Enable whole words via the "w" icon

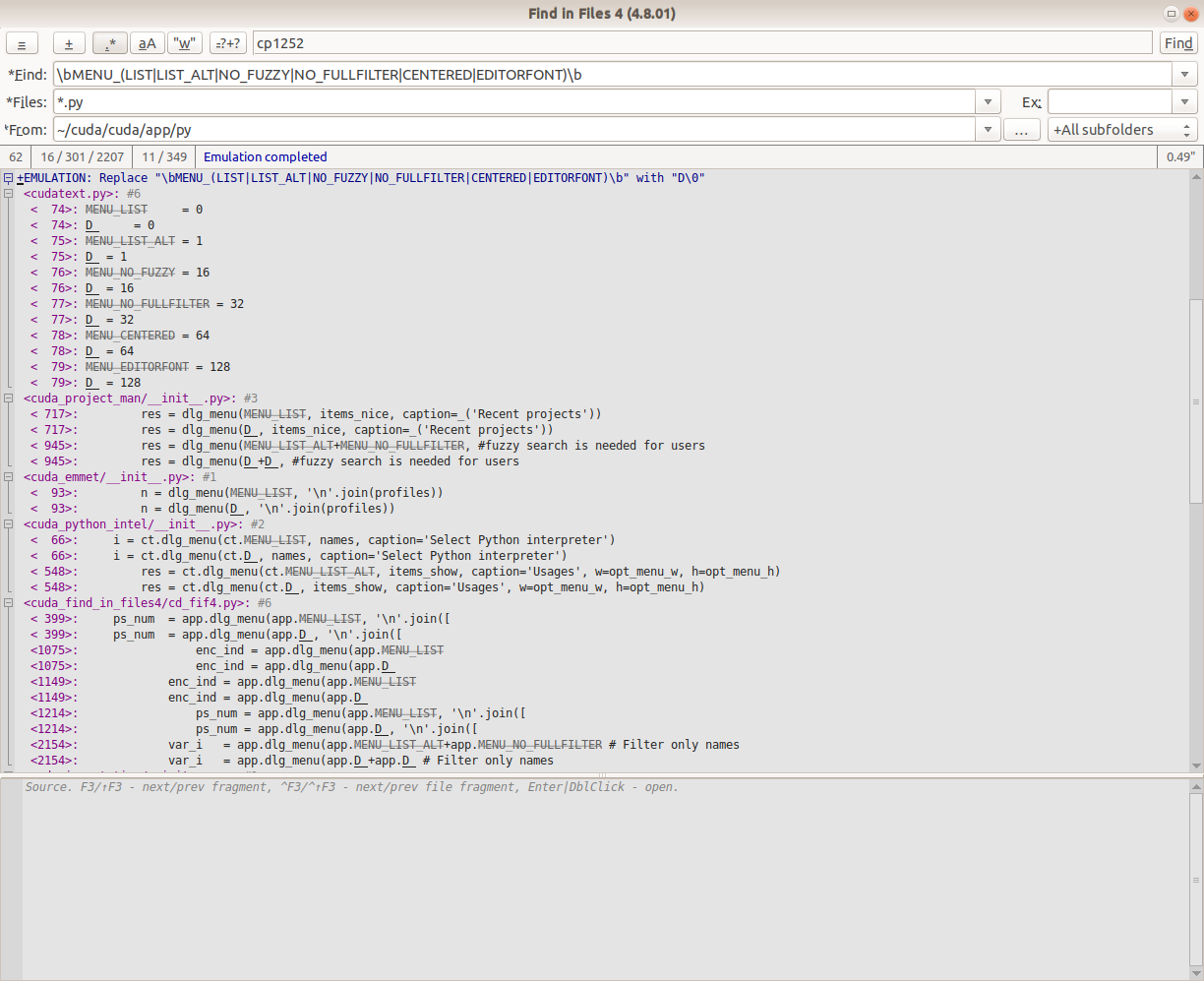[x=184, y=43]
